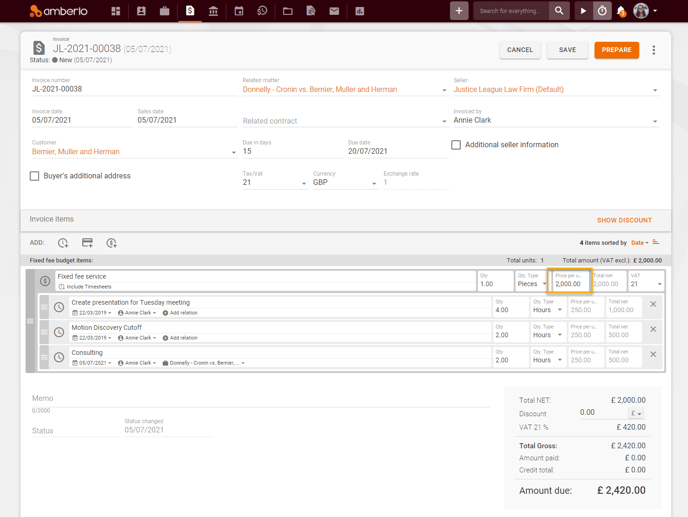688x517 pixels.
Task: Expand the Related matter dropdown
Action: (444, 90)
